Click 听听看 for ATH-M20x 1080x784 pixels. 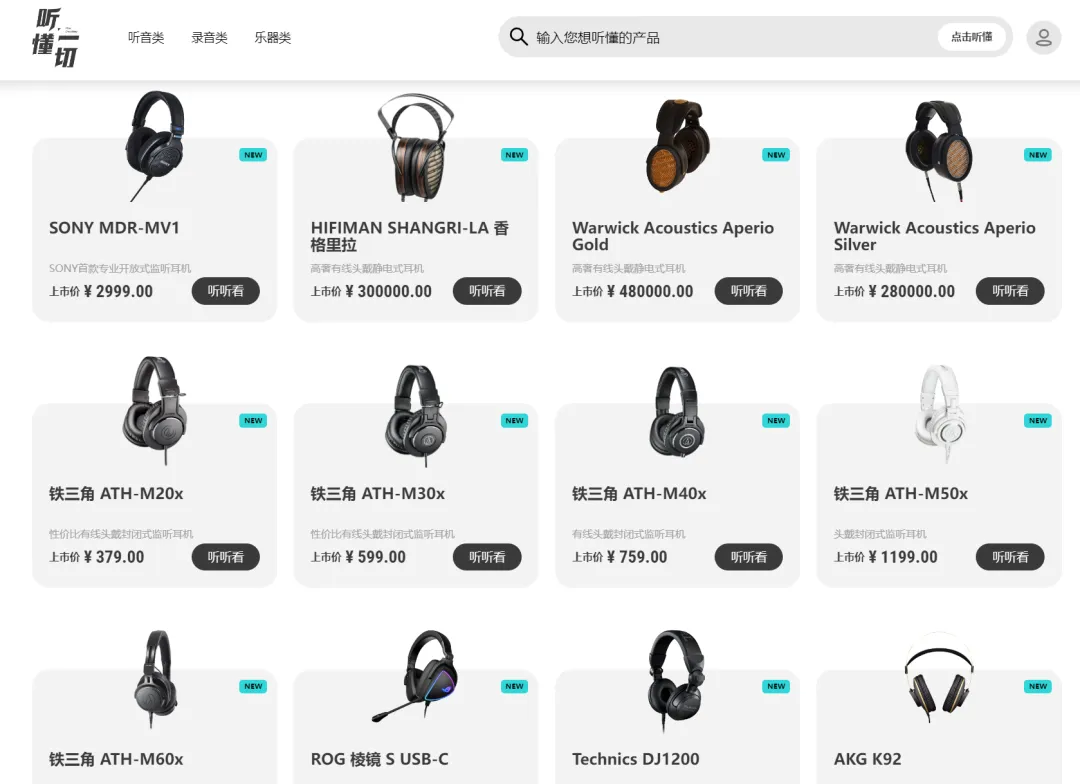point(226,557)
